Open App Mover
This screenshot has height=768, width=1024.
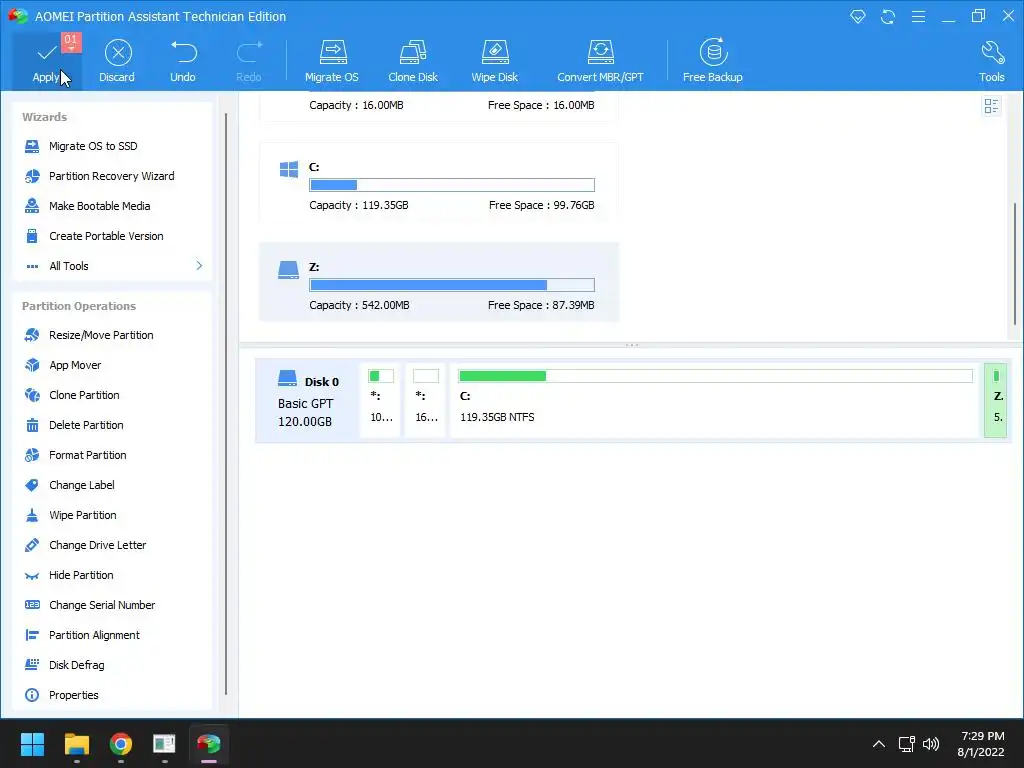pyautogui.click(x=75, y=365)
